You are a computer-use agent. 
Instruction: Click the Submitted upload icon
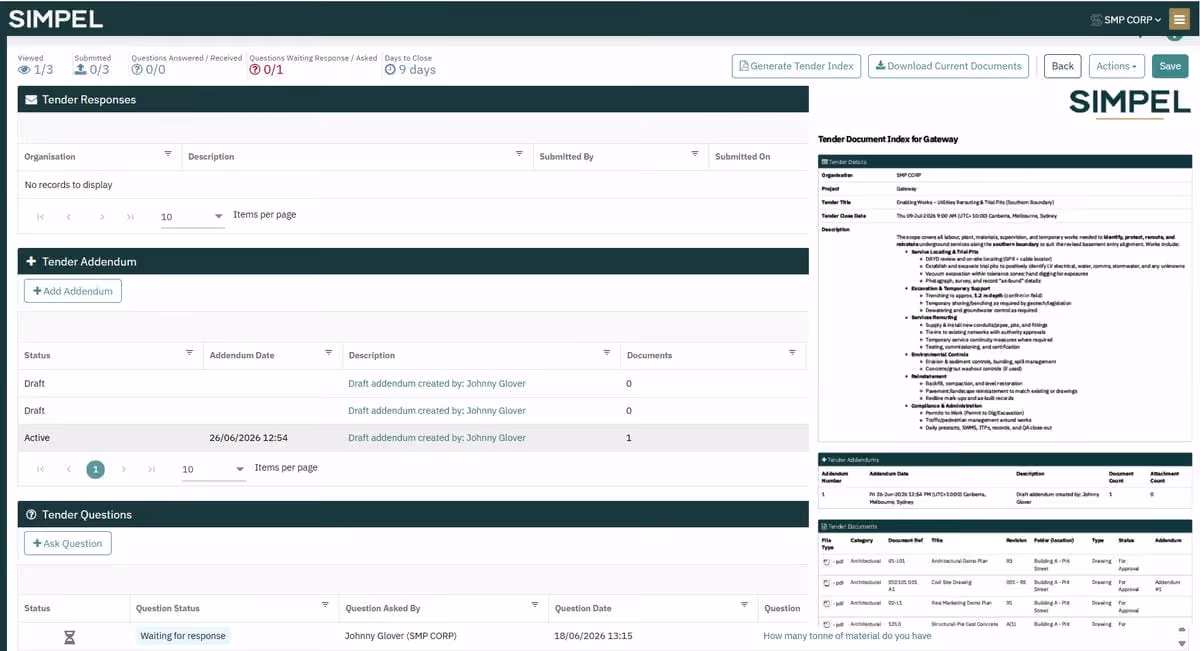coord(81,70)
